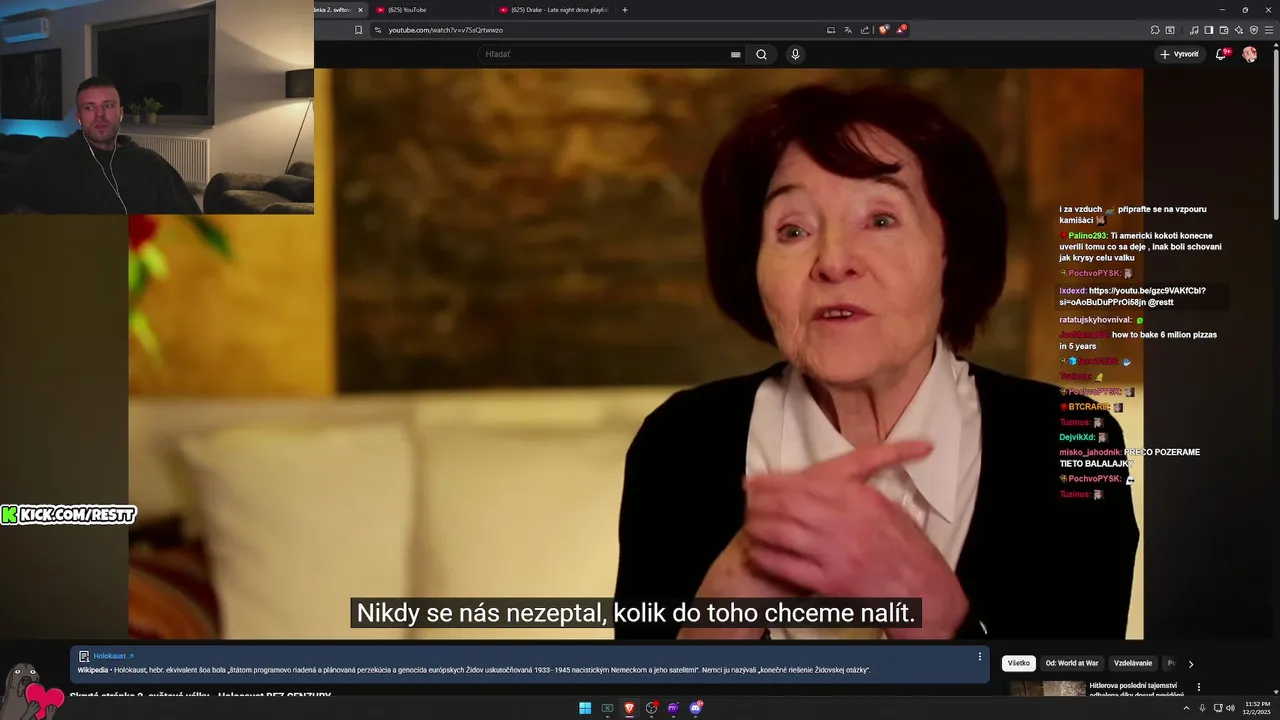Switch to the '(625) YouTube' tab
The height and width of the screenshot is (720, 1280).
coord(430,10)
